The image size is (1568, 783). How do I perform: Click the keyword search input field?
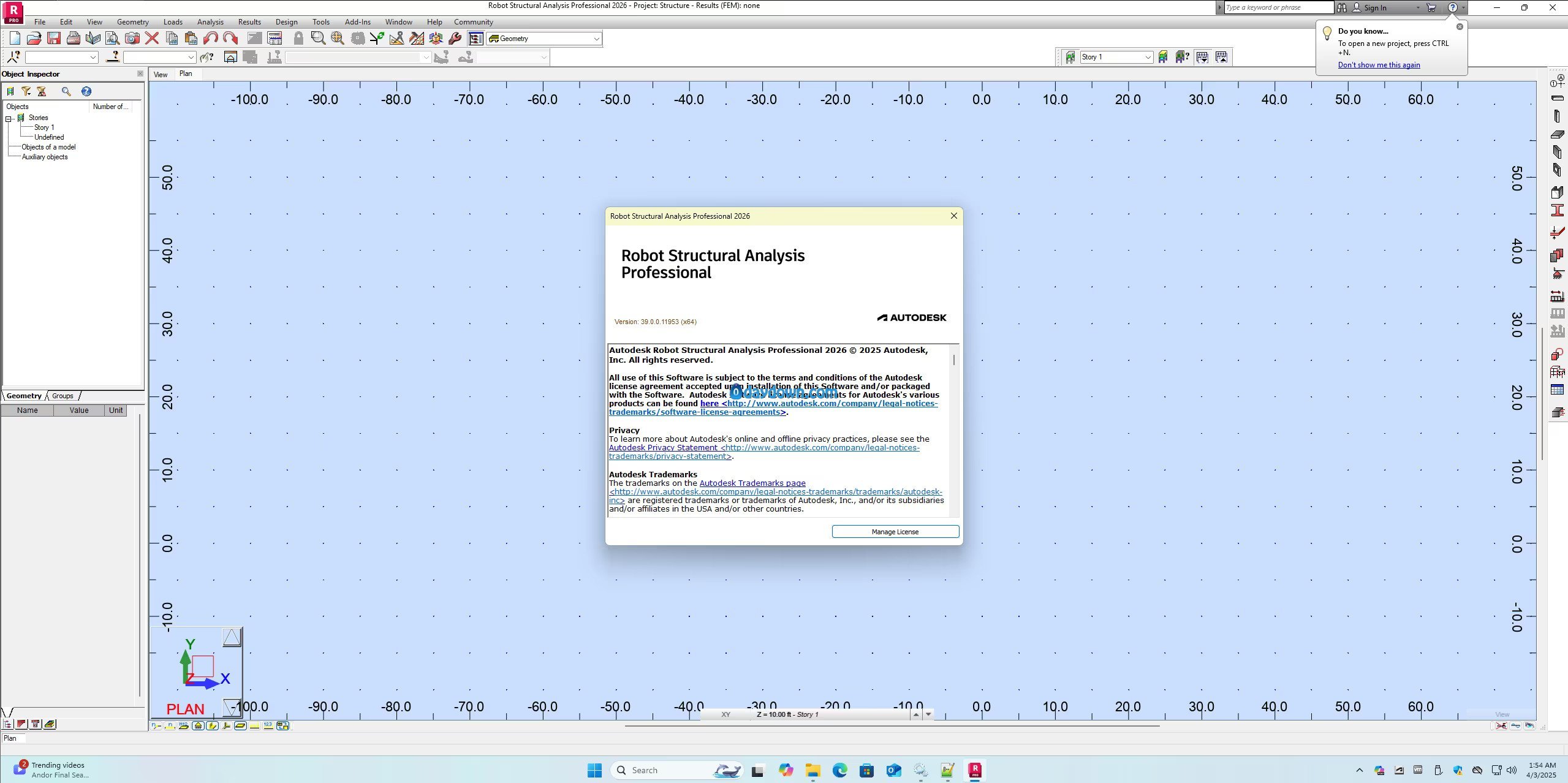(1278, 7)
